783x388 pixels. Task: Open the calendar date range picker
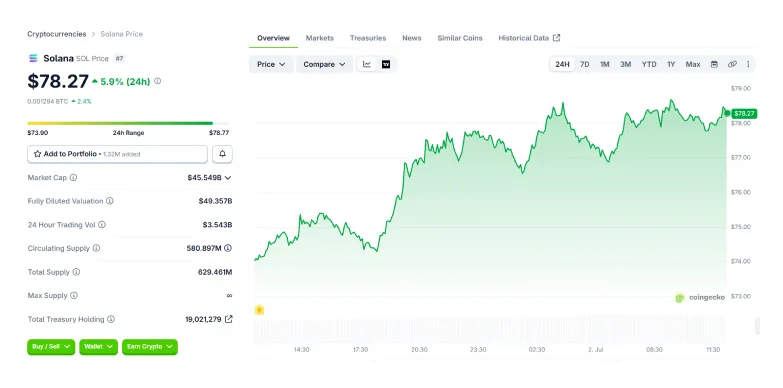714,64
